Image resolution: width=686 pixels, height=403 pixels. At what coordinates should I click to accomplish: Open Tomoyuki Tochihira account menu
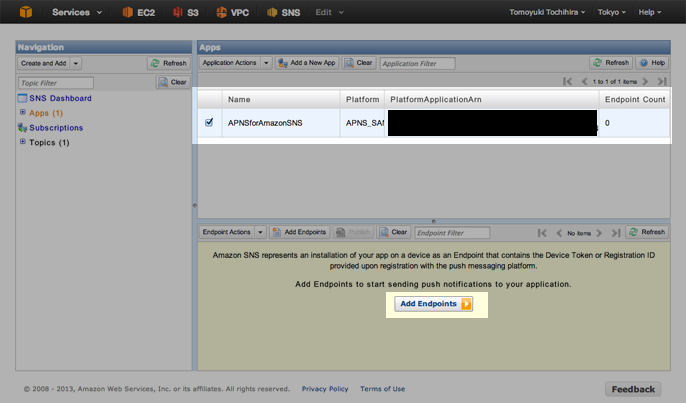(547, 12)
